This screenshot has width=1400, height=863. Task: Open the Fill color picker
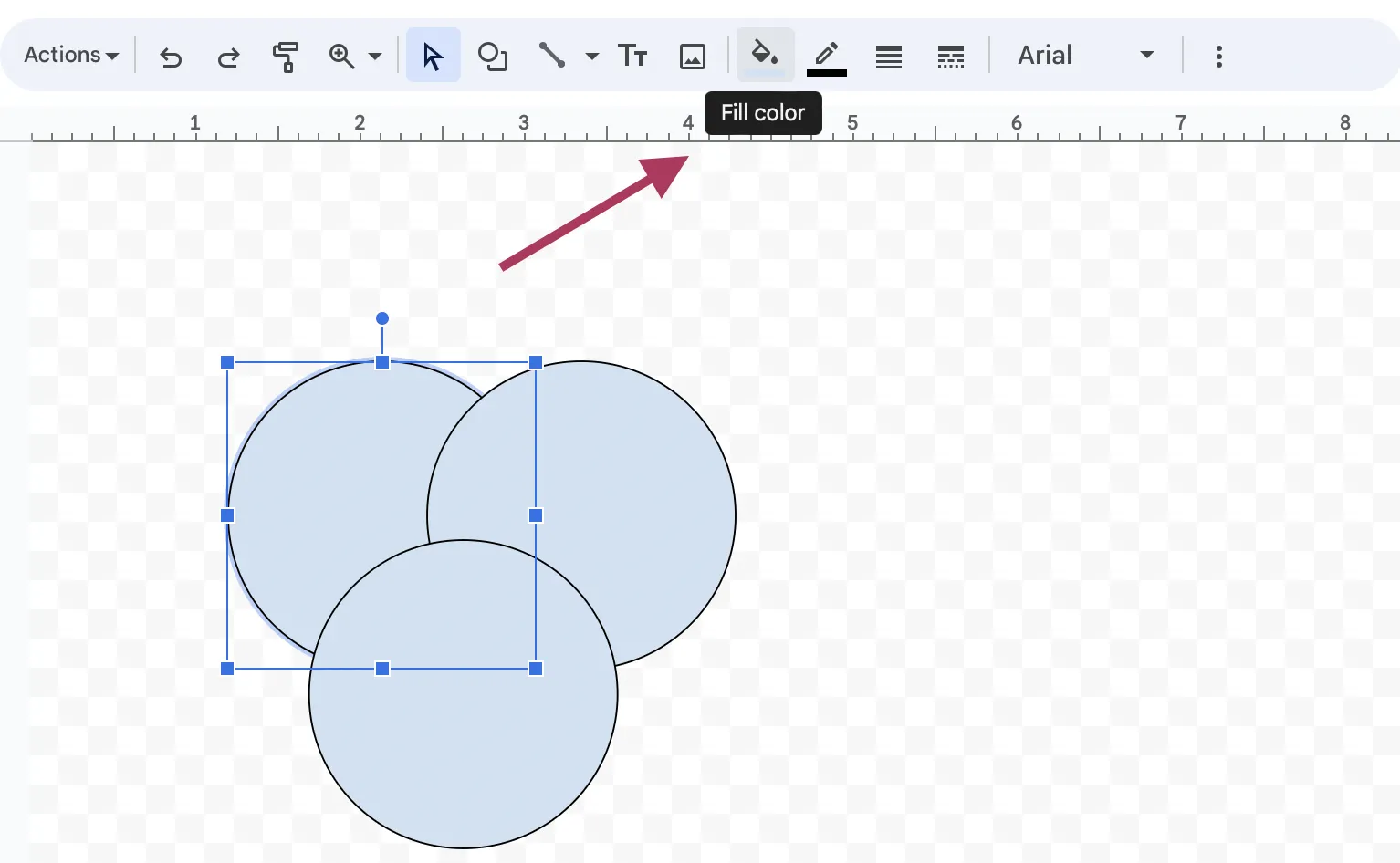[x=766, y=56]
